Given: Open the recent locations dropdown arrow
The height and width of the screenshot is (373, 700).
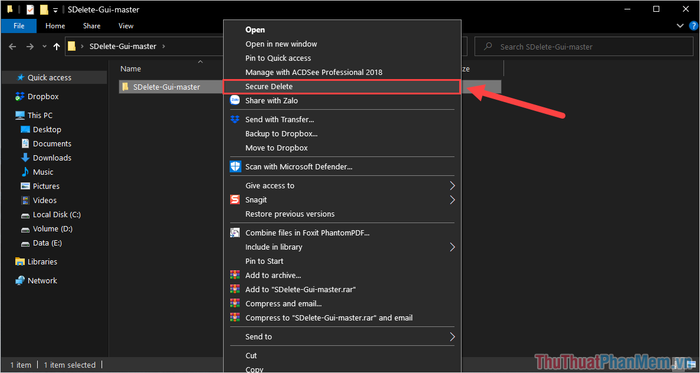Looking at the screenshot, I should click(44, 46).
